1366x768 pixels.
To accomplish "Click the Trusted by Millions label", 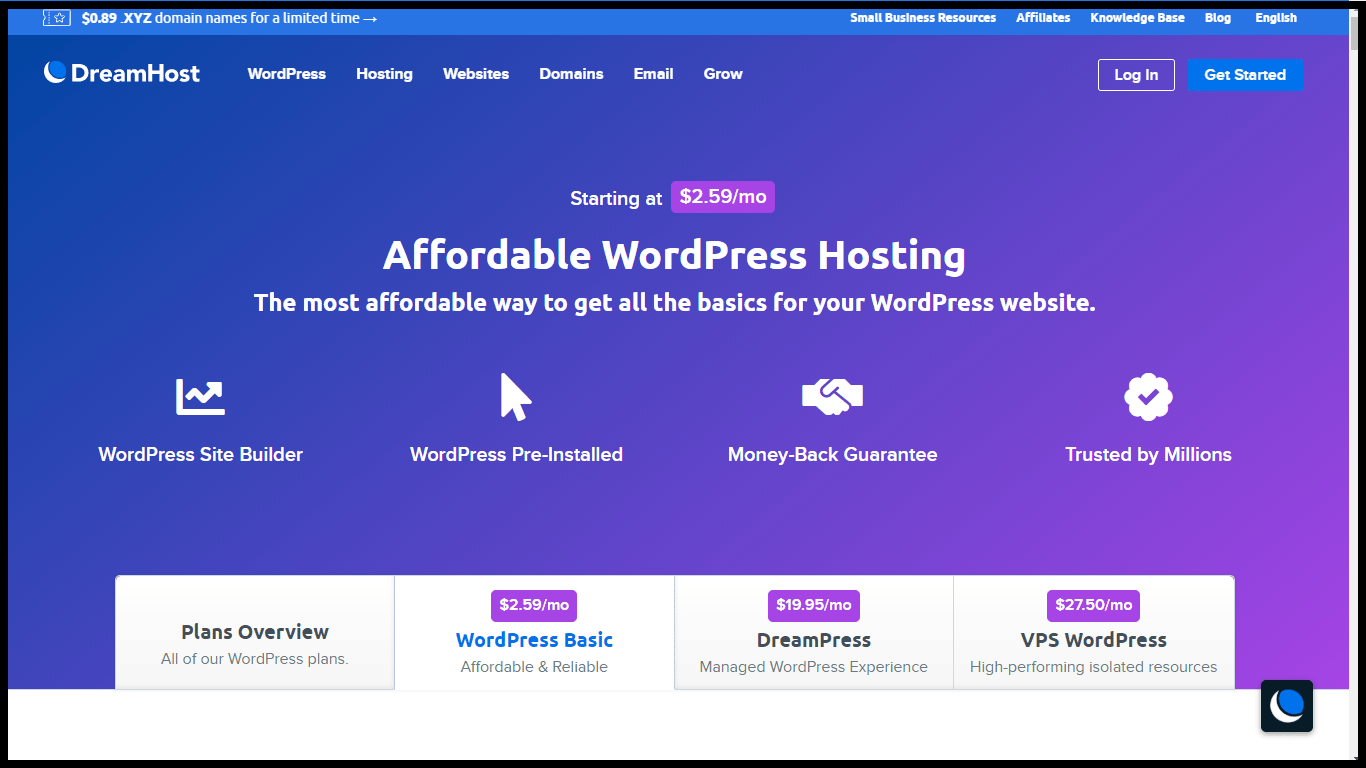I will pyautogui.click(x=1148, y=455).
